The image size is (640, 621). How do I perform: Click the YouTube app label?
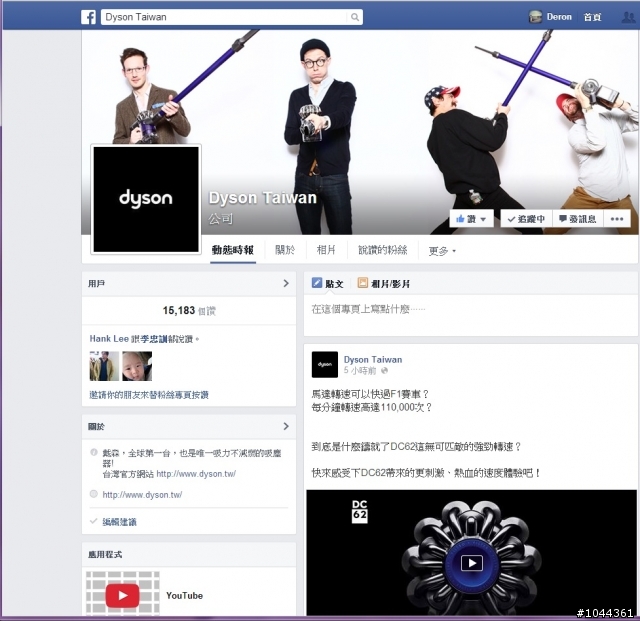(x=184, y=596)
